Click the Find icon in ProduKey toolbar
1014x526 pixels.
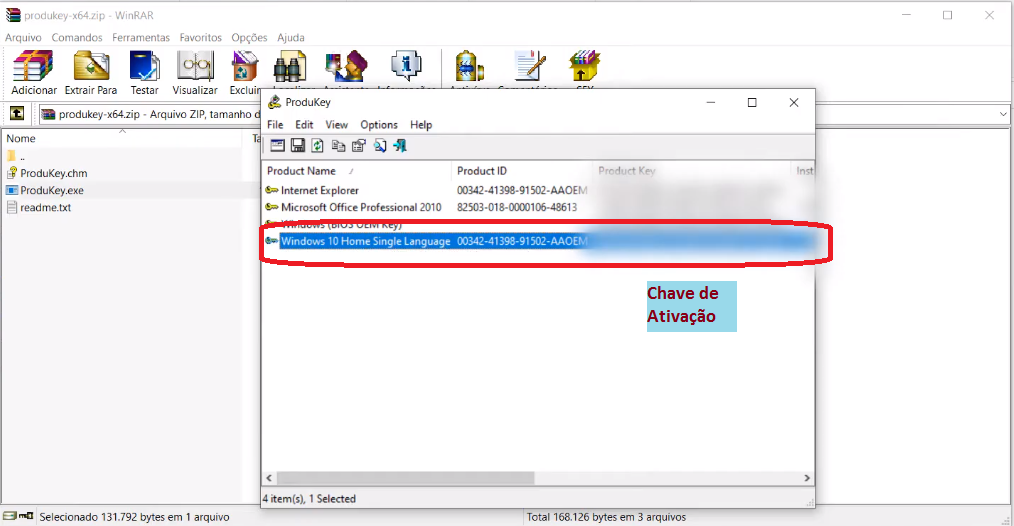(x=380, y=146)
